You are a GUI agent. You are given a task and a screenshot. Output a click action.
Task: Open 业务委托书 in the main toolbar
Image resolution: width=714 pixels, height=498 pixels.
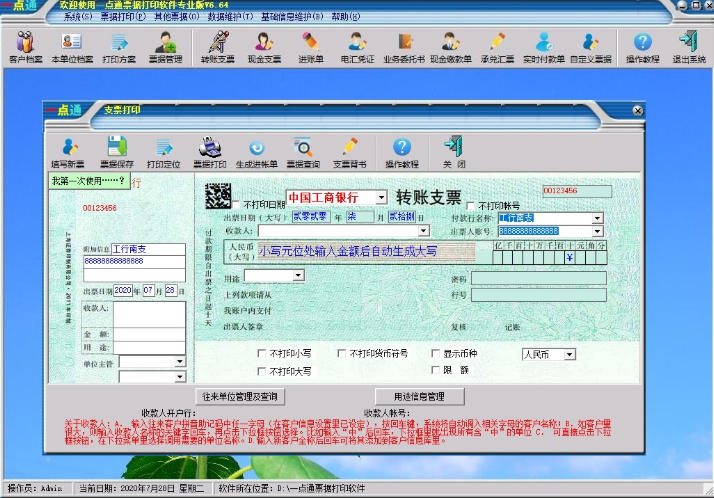404,47
